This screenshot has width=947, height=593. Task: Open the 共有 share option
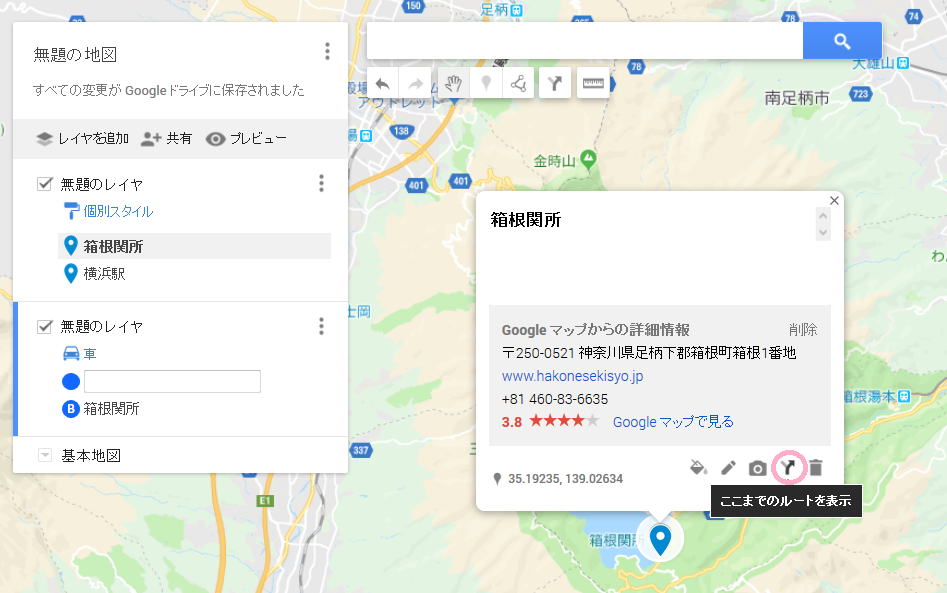click(166, 139)
